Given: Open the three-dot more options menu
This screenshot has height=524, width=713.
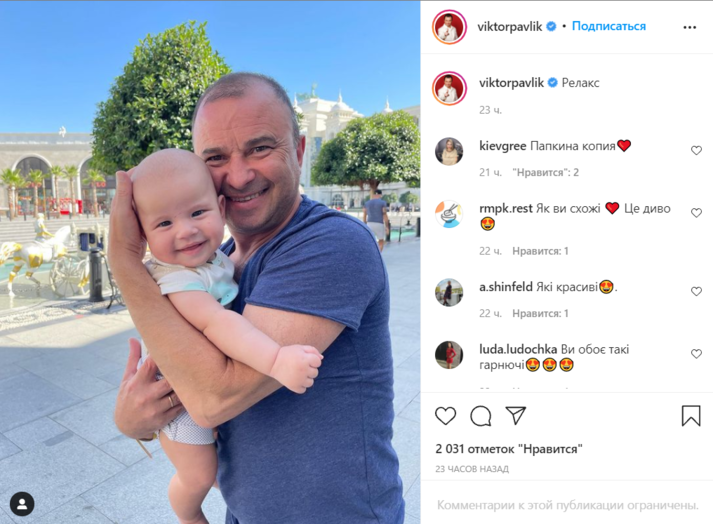Looking at the screenshot, I should tap(689, 27).
